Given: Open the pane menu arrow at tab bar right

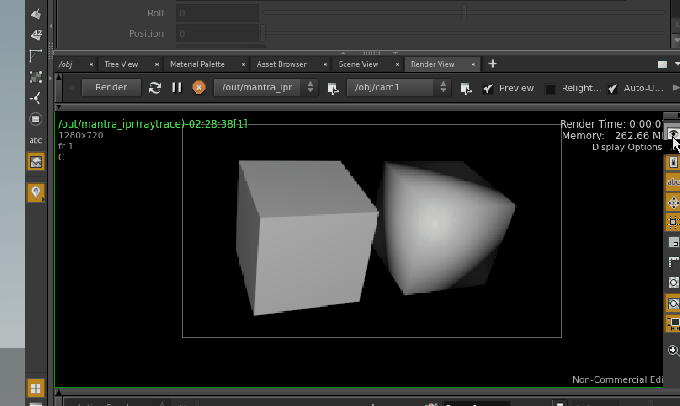Looking at the screenshot, I should (x=662, y=64).
